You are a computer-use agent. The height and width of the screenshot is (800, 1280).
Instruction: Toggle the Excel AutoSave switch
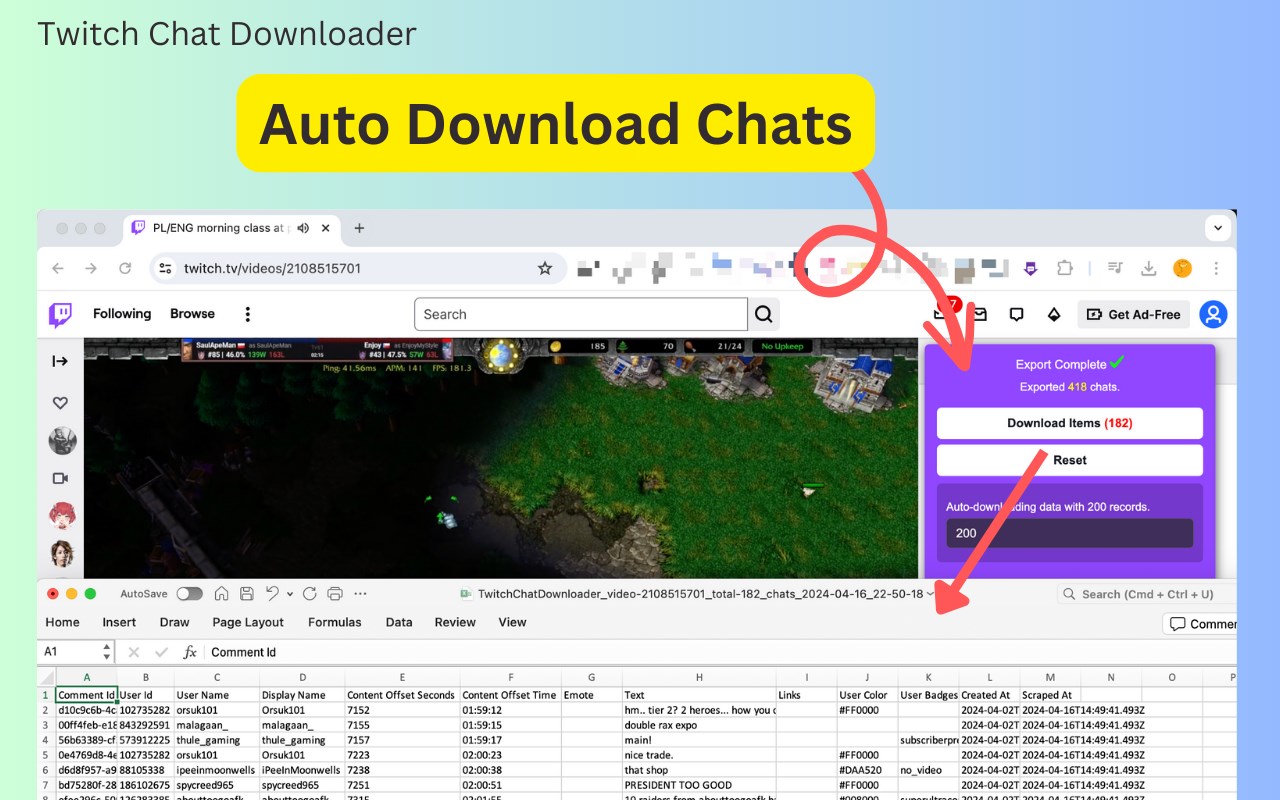tap(189, 594)
